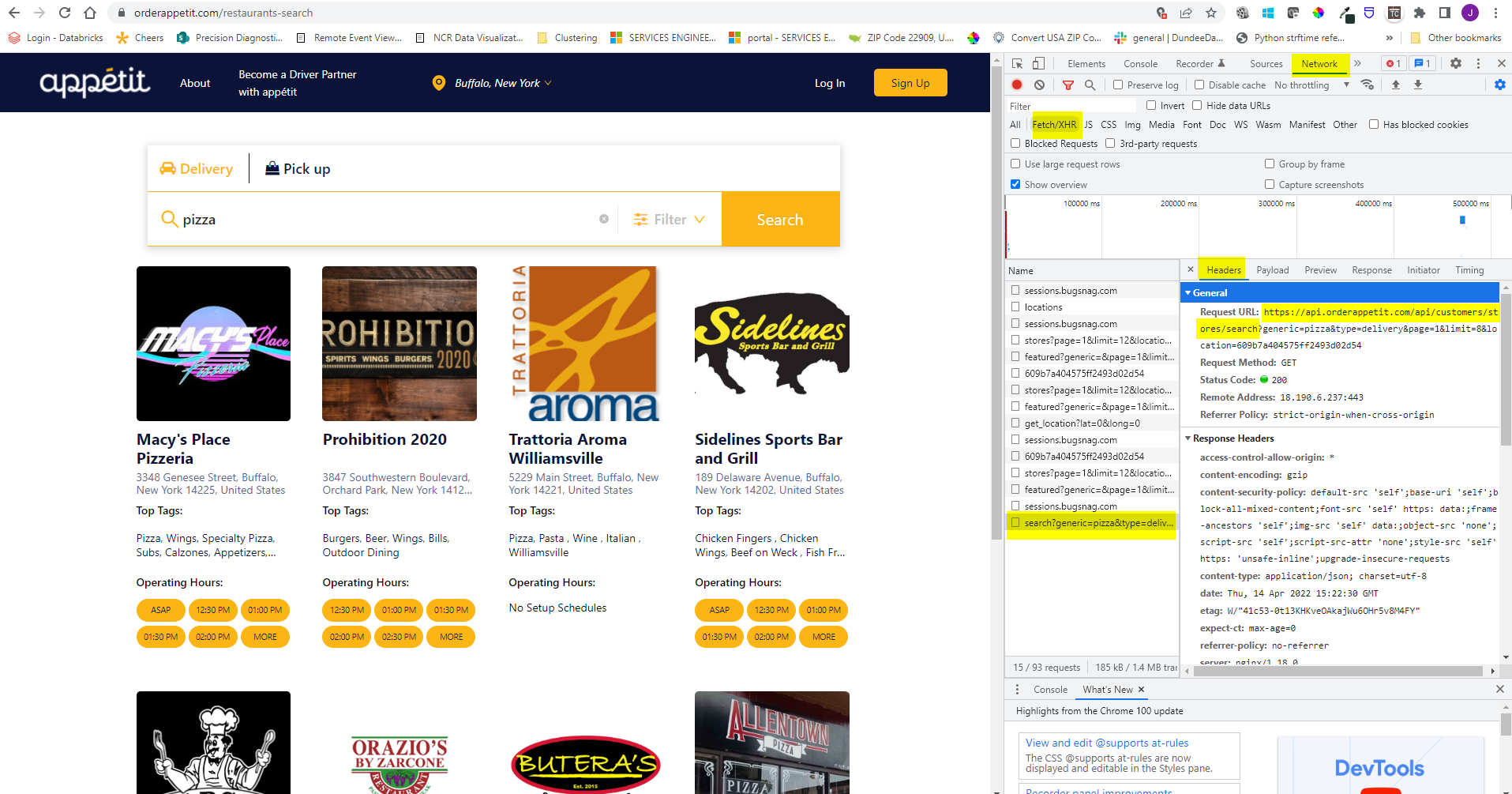
Task: Click the blue issues count badge
Action: pos(1422,64)
